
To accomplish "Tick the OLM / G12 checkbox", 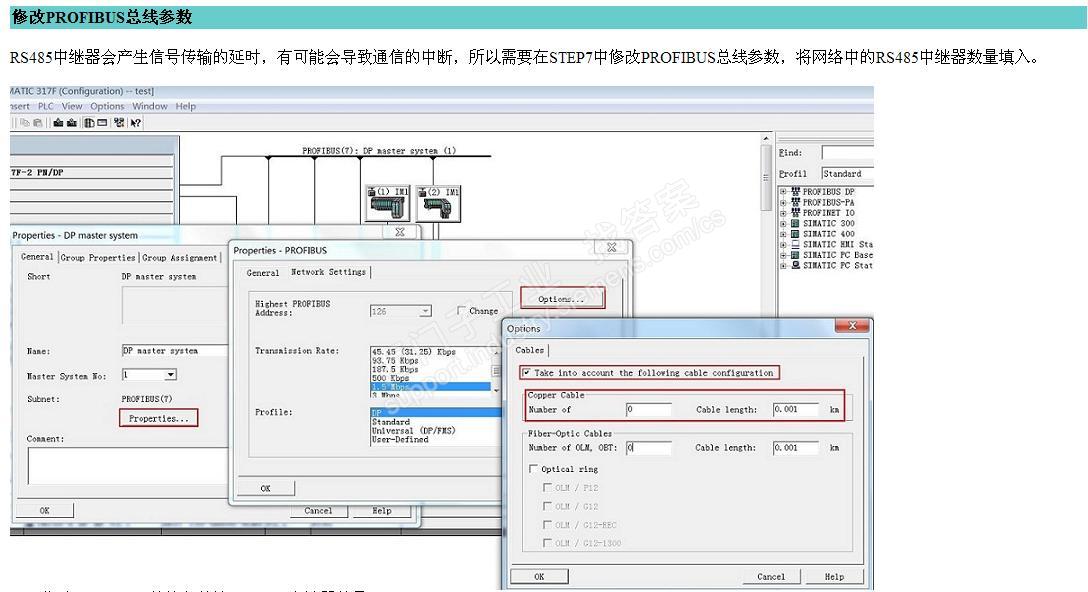I will pyautogui.click(x=547, y=507).
